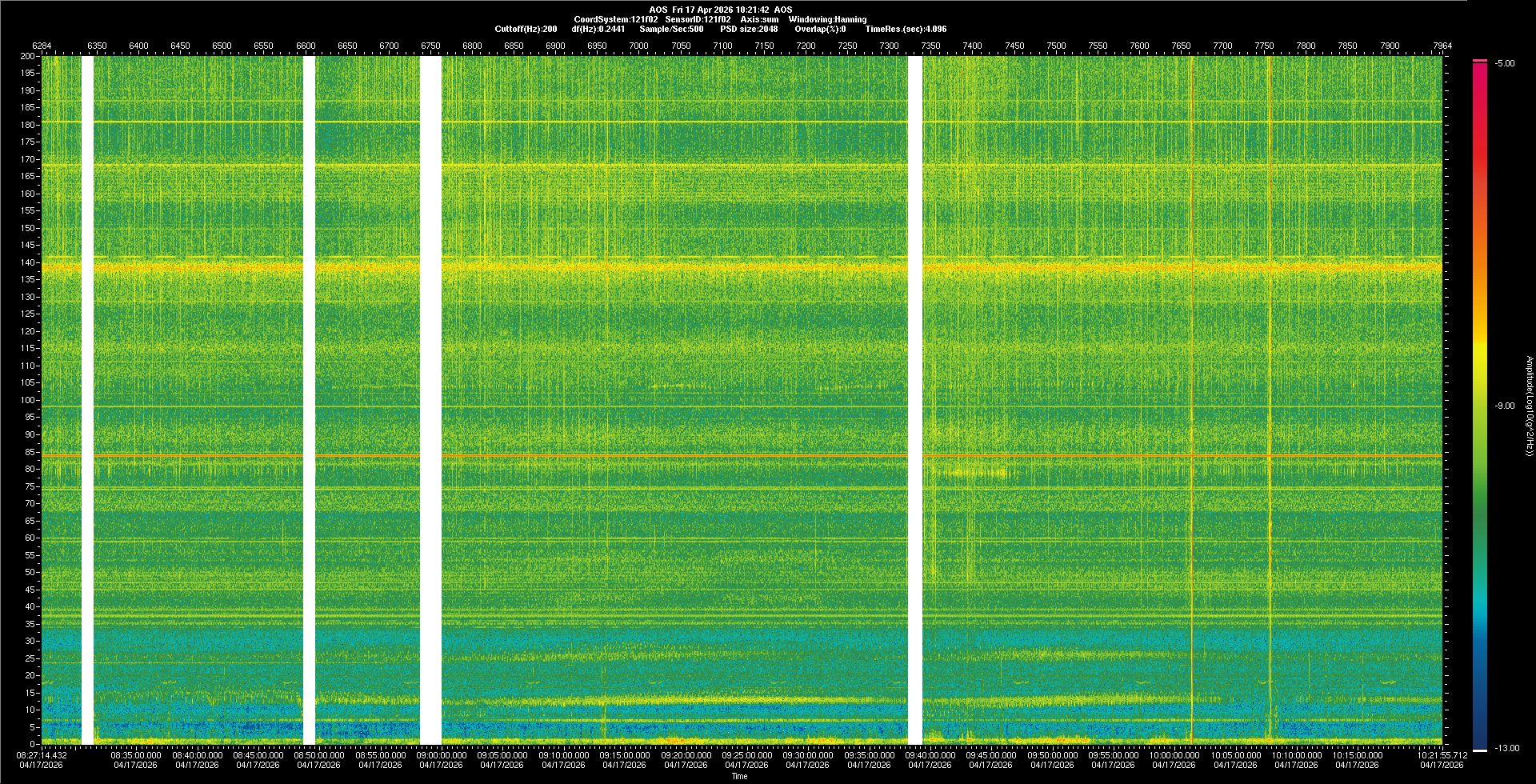The height and width of the screenshot is (784, 1536).
Task: Click the -9.00 color scale label
Action: tap(1504, 406)
